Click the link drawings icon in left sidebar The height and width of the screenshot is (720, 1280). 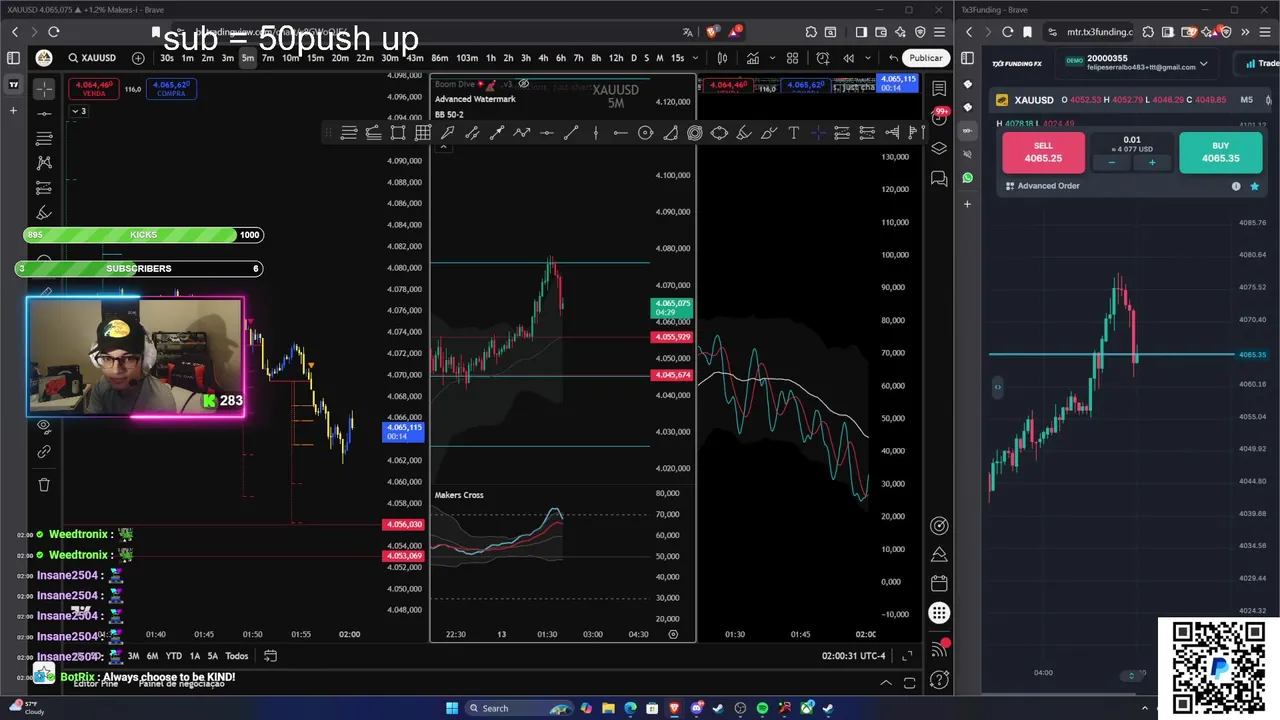point(44,452)
